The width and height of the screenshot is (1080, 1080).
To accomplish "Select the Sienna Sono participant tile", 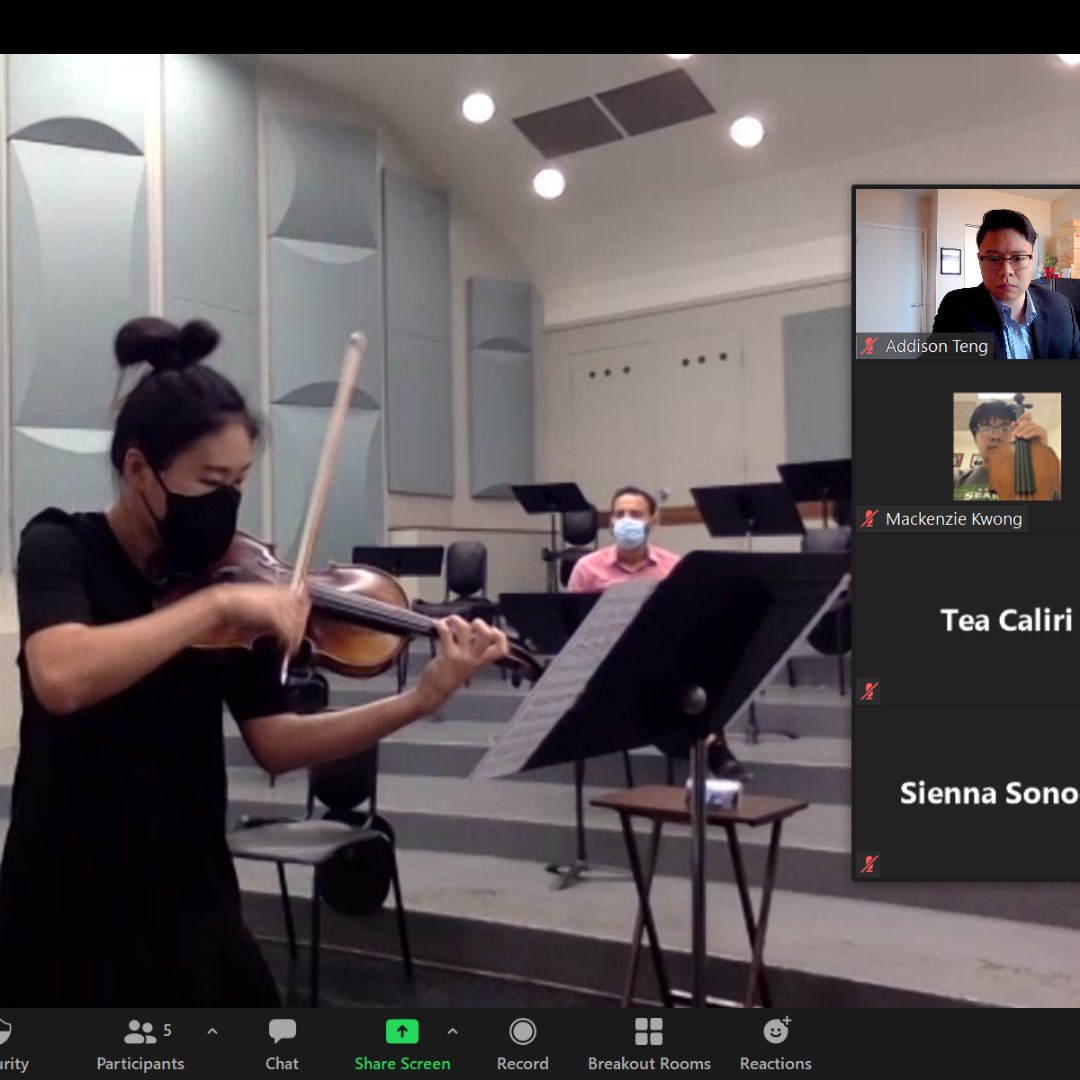I will click(x=968, y=792).
